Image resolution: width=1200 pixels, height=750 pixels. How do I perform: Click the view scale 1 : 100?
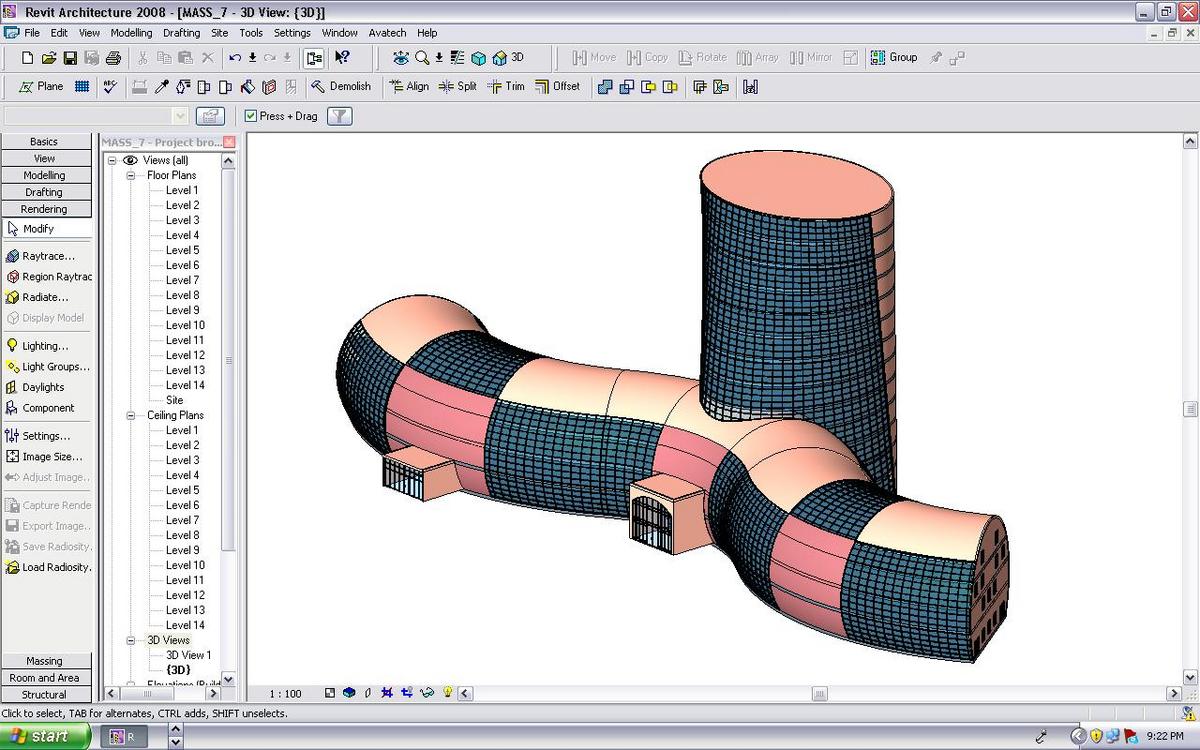(x=285, y=693)
